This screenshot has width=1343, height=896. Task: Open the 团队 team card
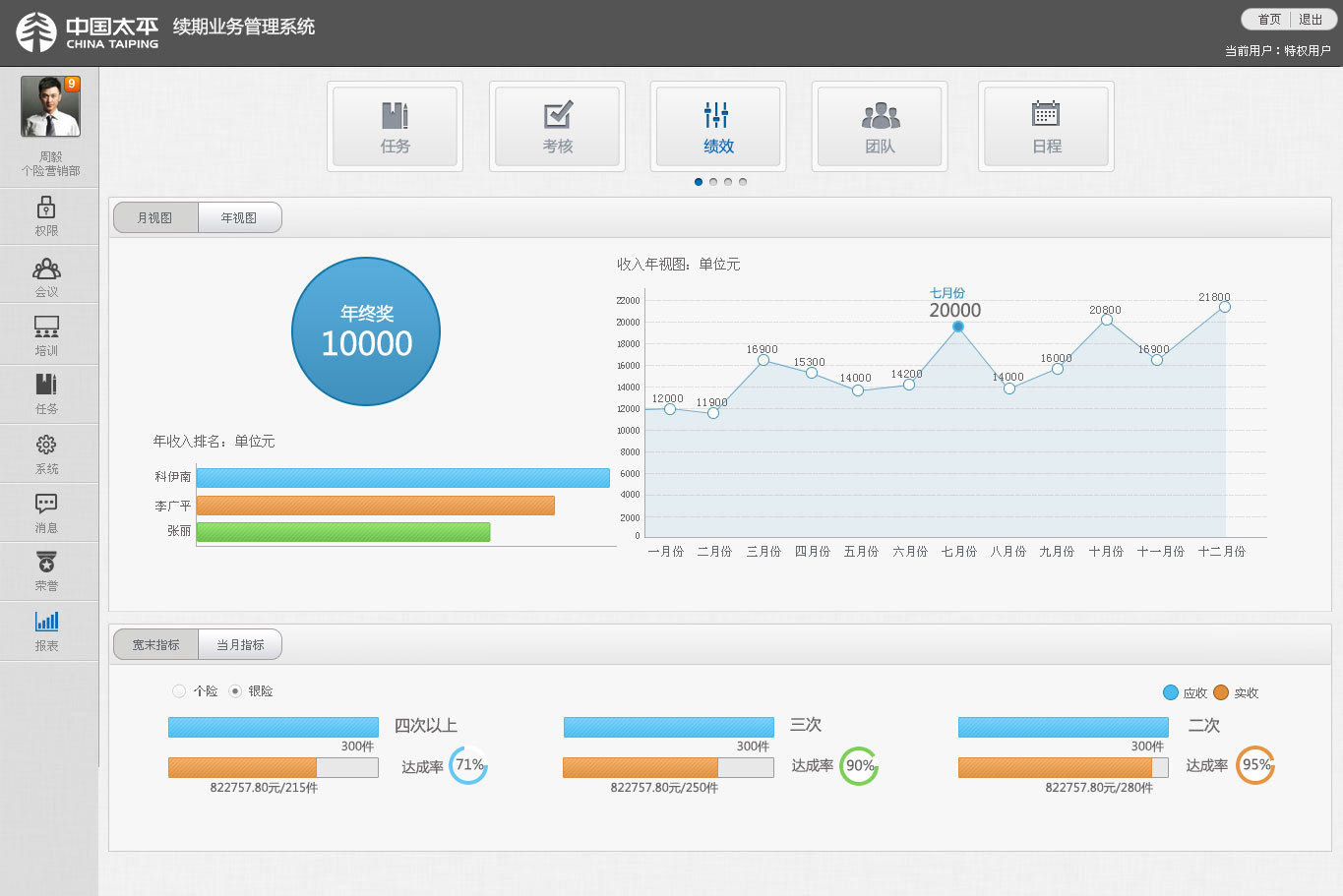pyautogui.click(x=880, y=127)
